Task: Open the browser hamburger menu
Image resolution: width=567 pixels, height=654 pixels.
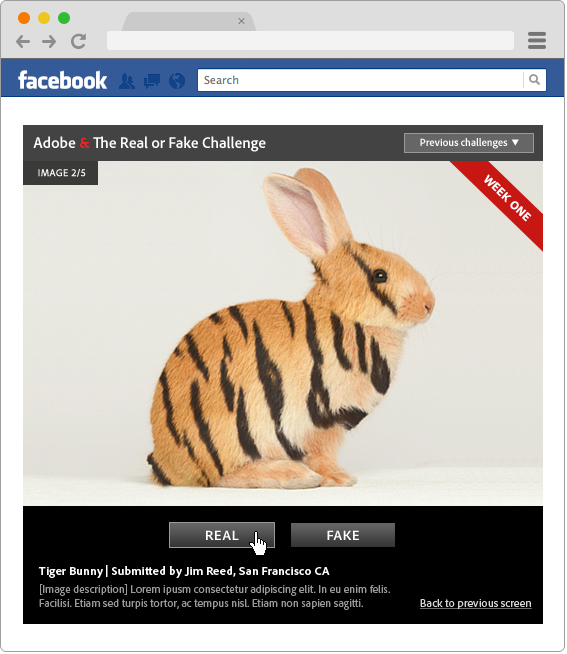Action: [x=537, y=40]
